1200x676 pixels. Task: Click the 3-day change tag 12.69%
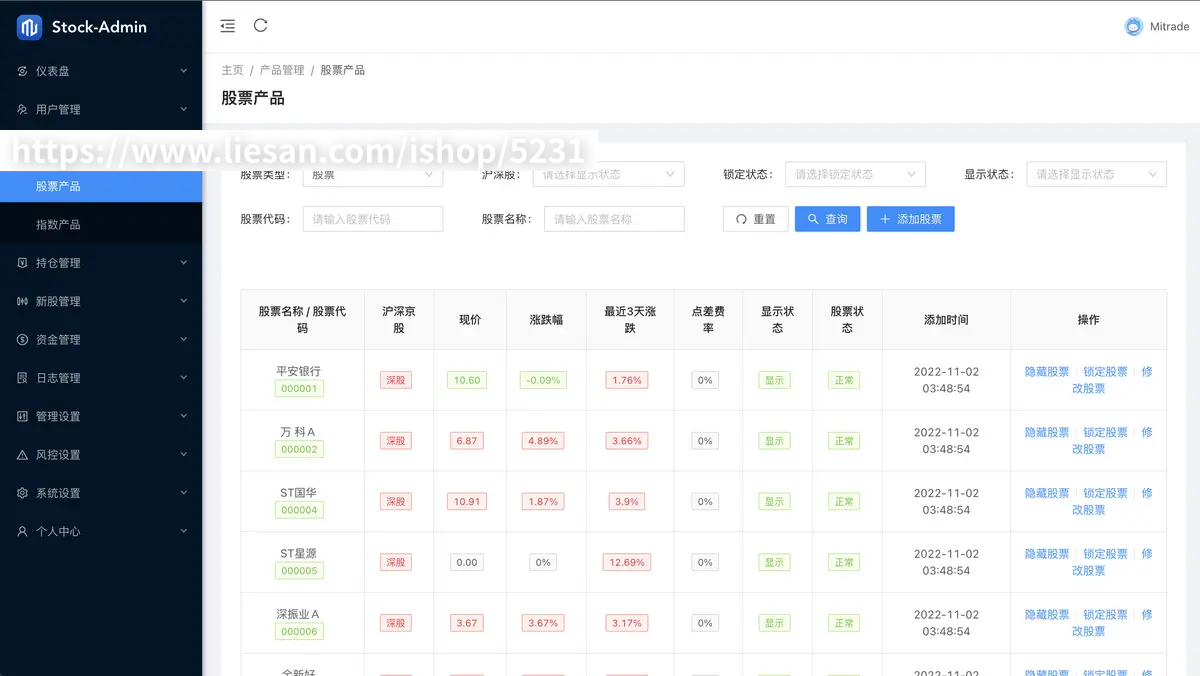click(627, 562)
